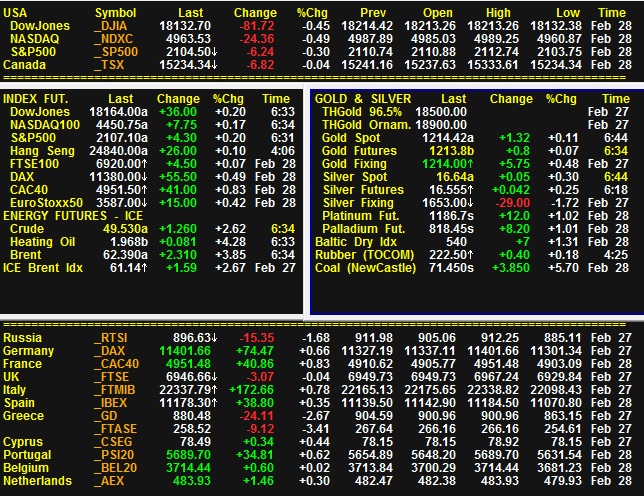Click the Silver Spot label
This screenshot has height=496, width=644.
[x=355, y=177]
